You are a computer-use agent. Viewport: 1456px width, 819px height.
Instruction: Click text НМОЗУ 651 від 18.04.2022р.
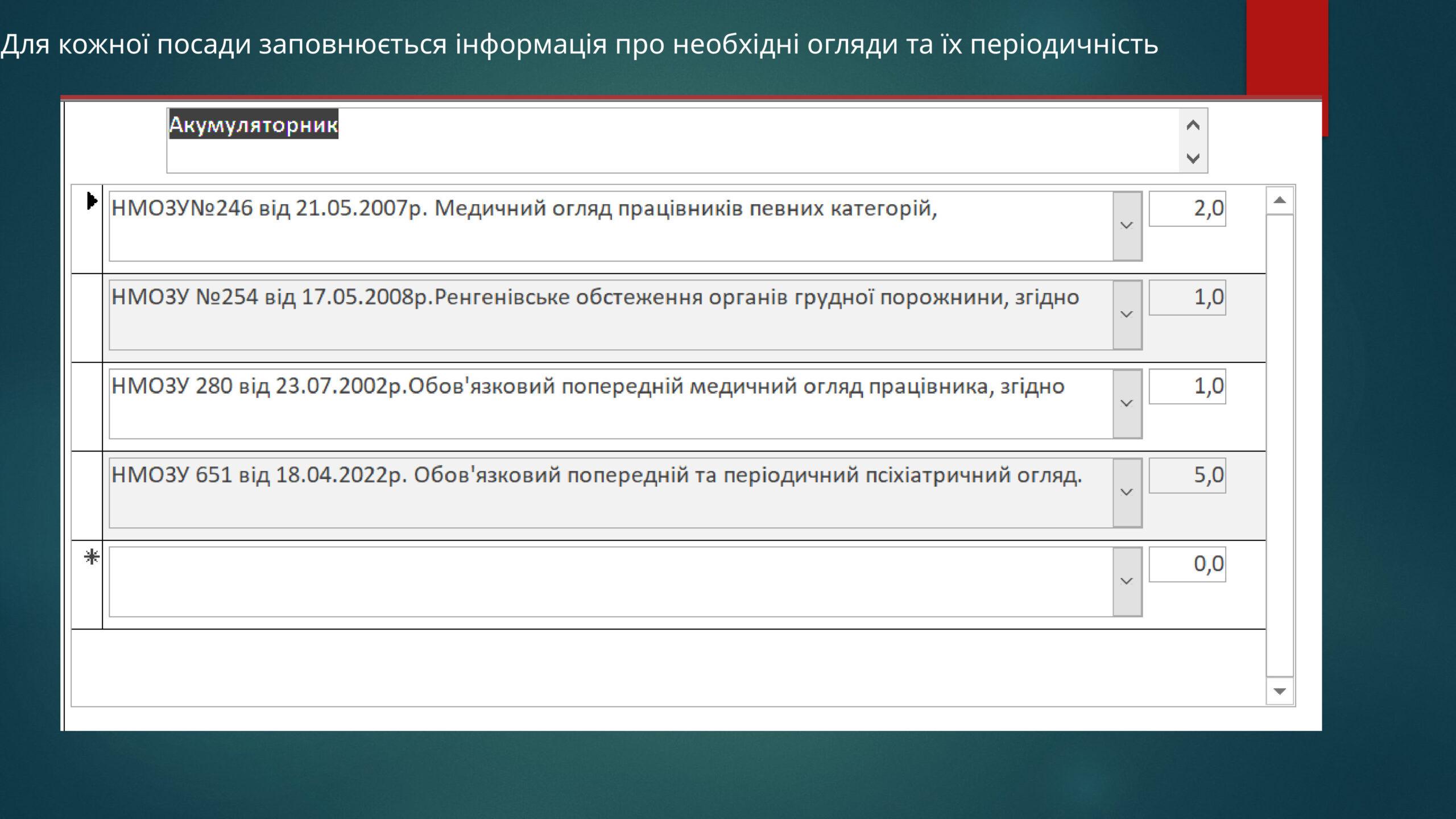coord(259,475)
